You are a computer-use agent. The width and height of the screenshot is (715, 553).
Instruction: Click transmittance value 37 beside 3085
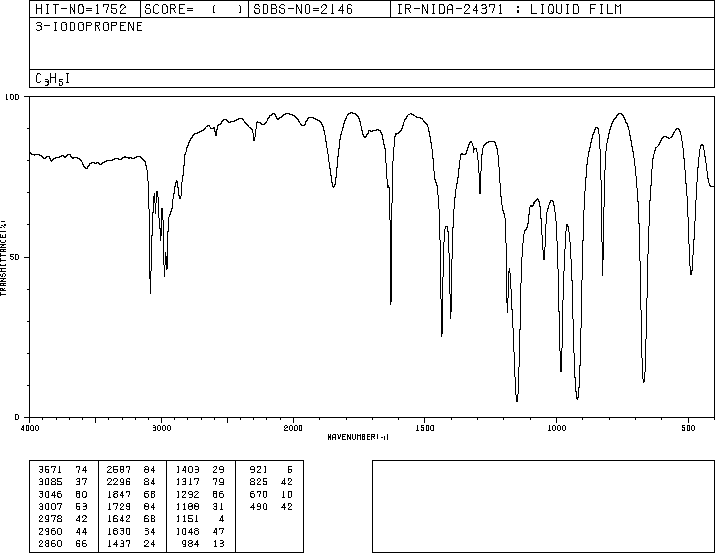[x=81, y=482]
